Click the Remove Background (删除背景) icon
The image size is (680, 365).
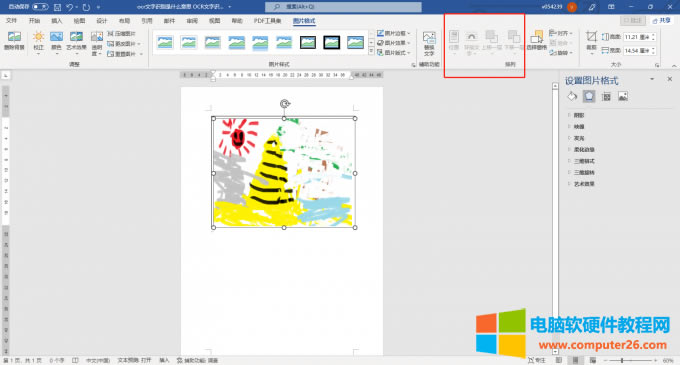pos(14,41)
